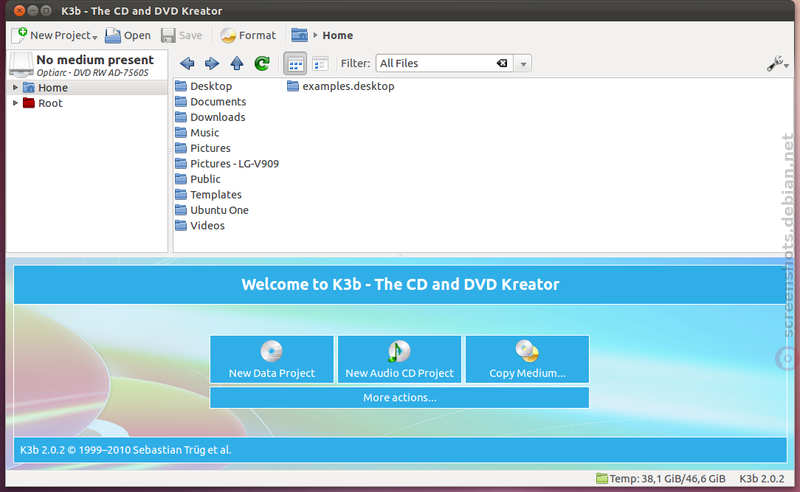The height and width of the screenshot is (492, 800).
Task: Start a New Data Project
Action: click(x=272, y=359)
